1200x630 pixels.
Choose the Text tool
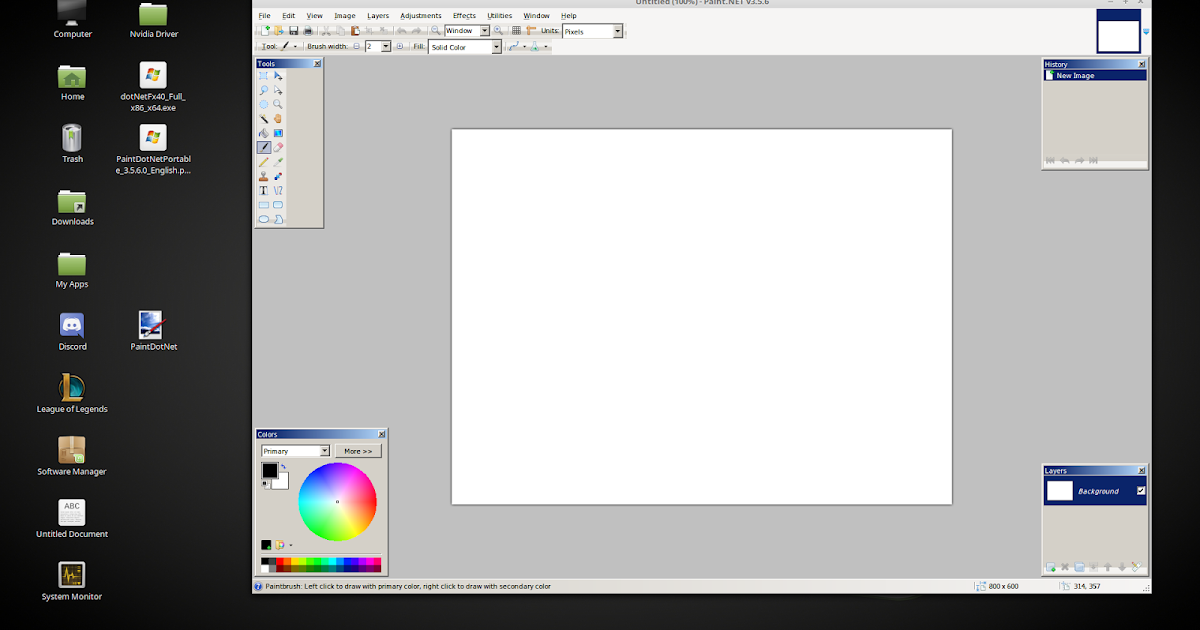coord(264,190)
